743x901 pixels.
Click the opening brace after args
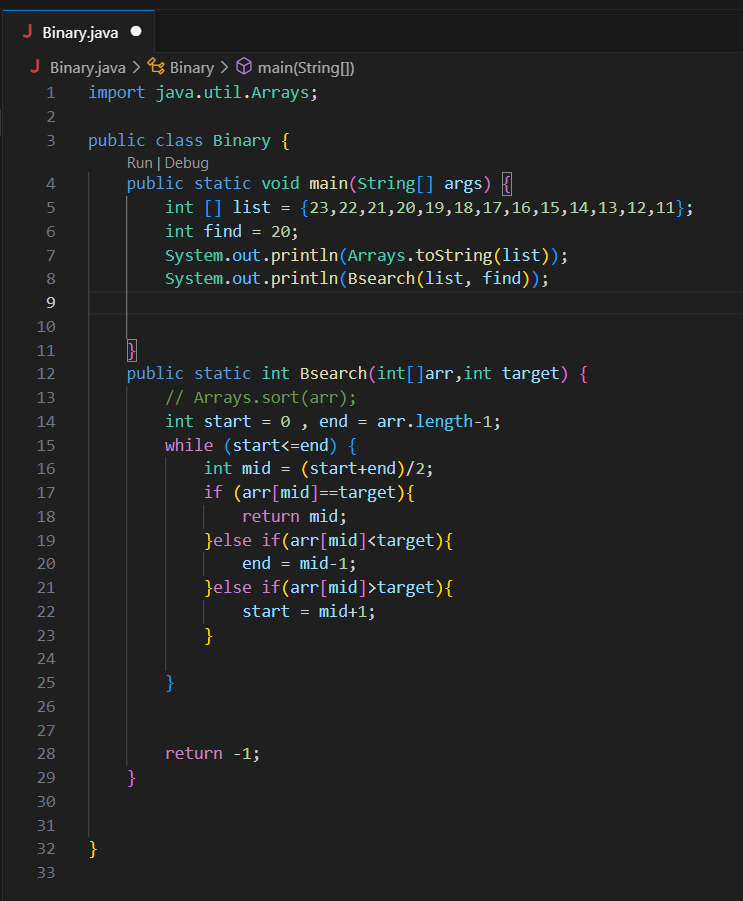click(506, 184)
